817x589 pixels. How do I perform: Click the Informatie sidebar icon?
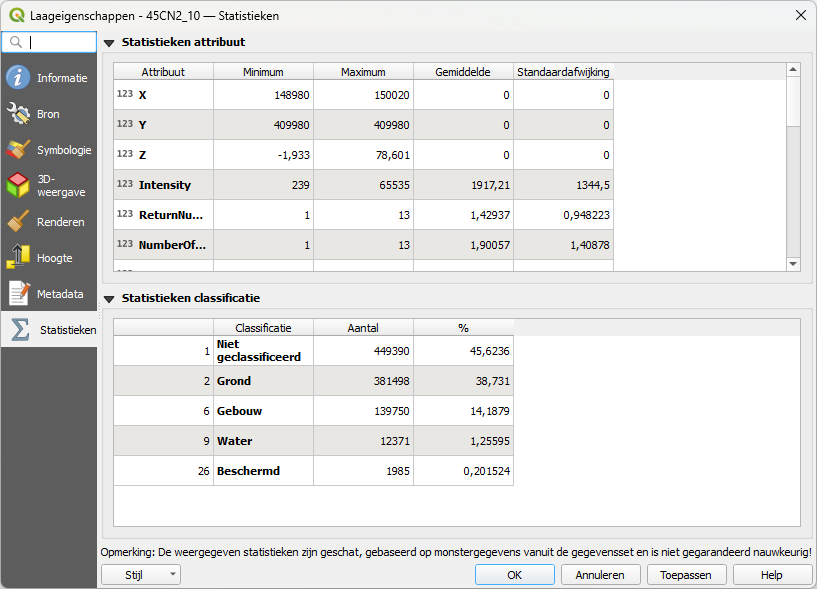coord(18,78)
